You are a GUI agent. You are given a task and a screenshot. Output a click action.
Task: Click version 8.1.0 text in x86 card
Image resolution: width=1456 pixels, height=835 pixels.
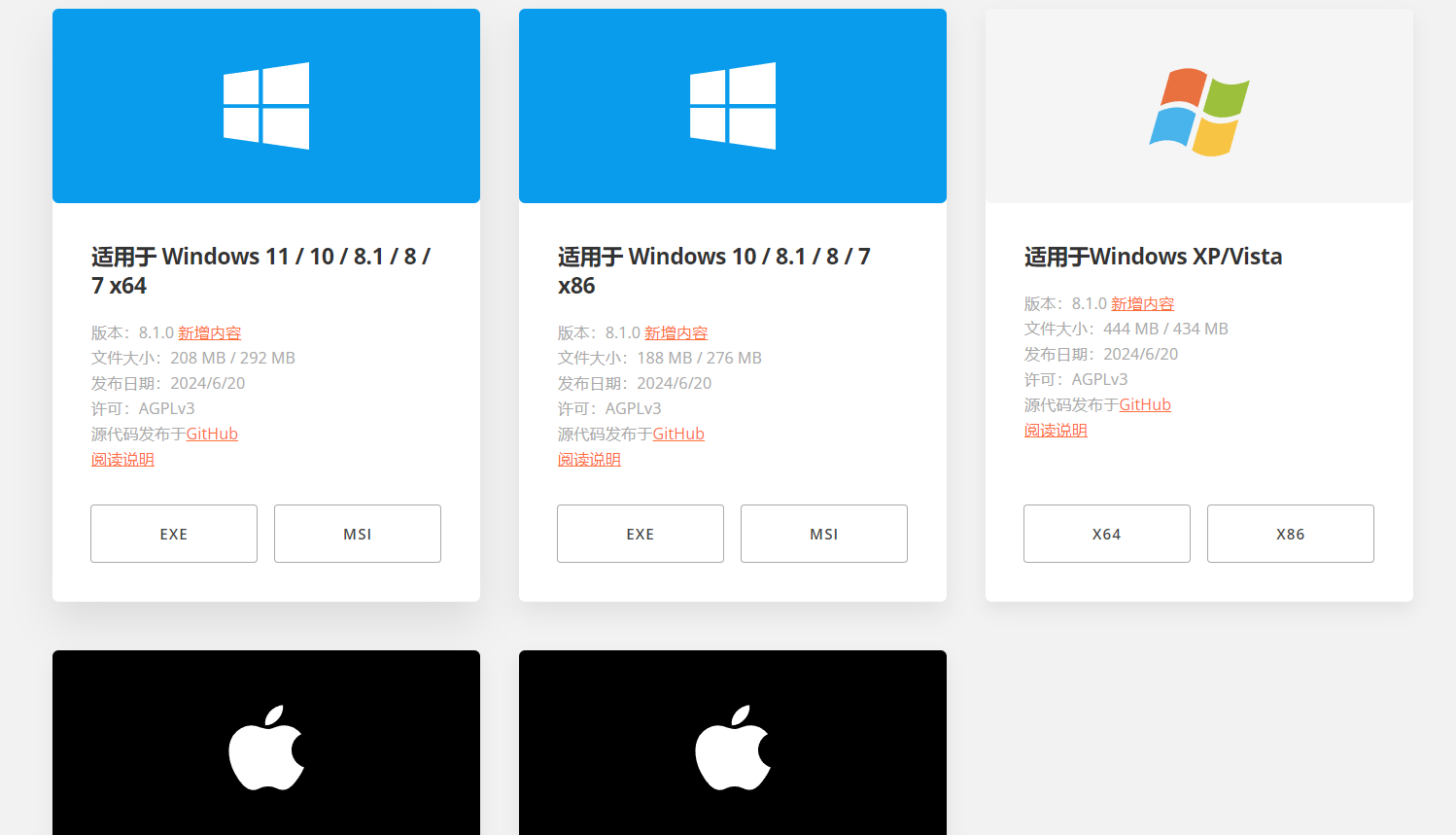pyautogui.click(x=623, y=333)
